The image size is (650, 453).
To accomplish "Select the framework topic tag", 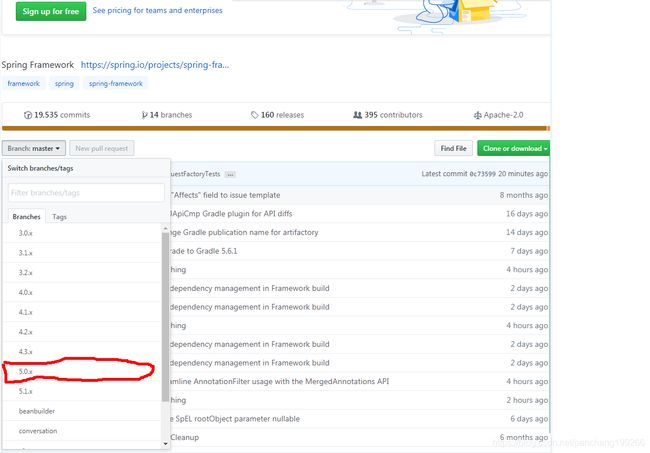I will [x=24, y=83].
